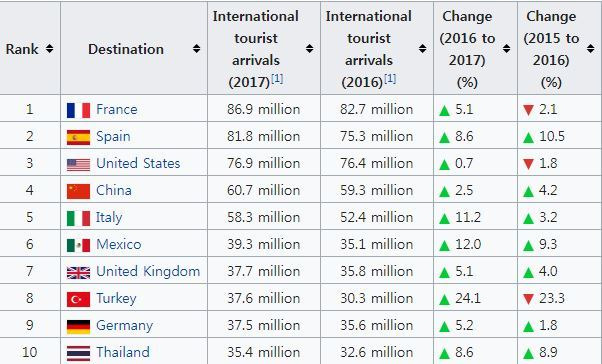The height and width of the screenshot is (364, 602).
Task: Click the France flag icon
Action: pyautogui.click(x=78, y=110)
